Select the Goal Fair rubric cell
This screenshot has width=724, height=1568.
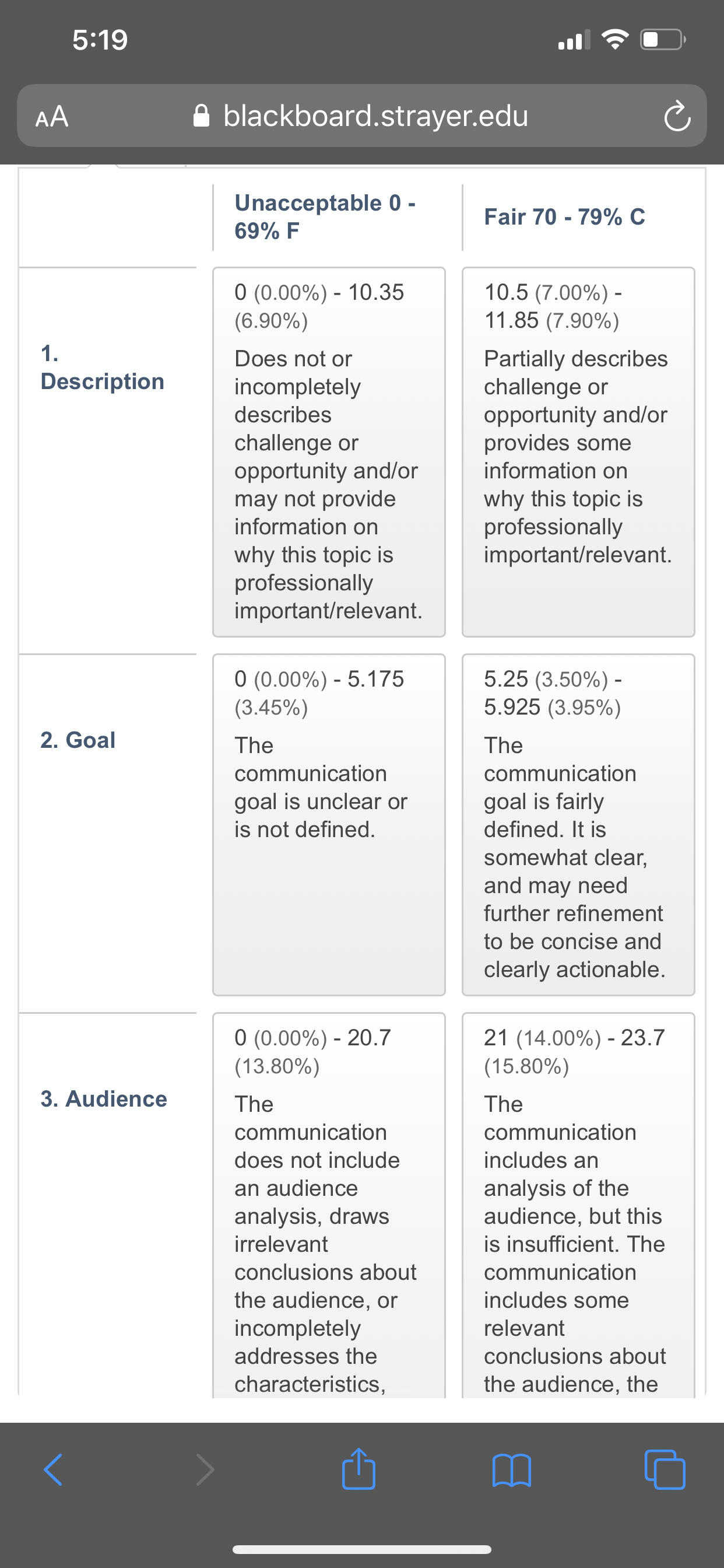[x=578, y=825]
